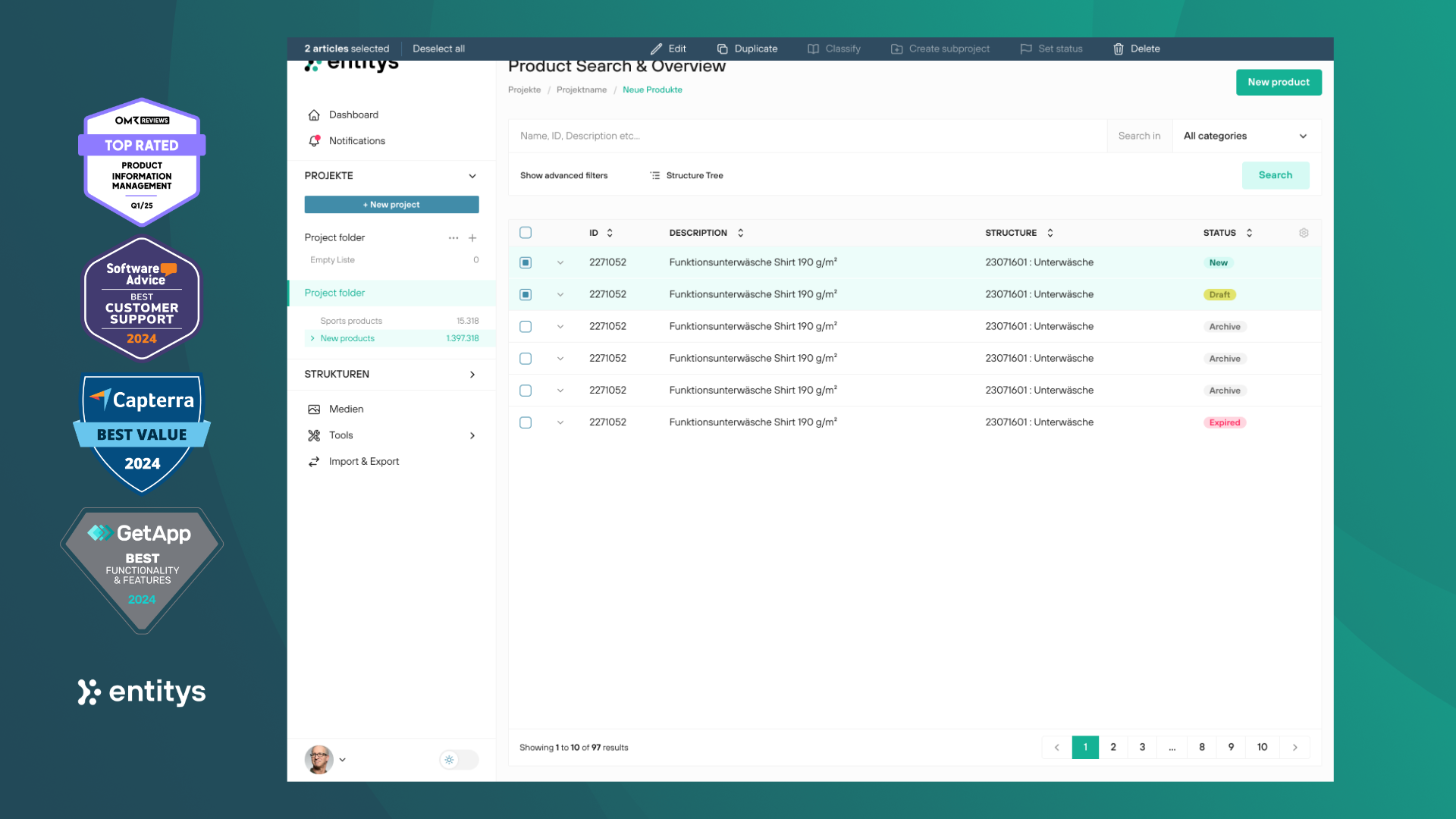Expand the STRUKTUREN section
1456x819 pixels.
tap(472, 375)
